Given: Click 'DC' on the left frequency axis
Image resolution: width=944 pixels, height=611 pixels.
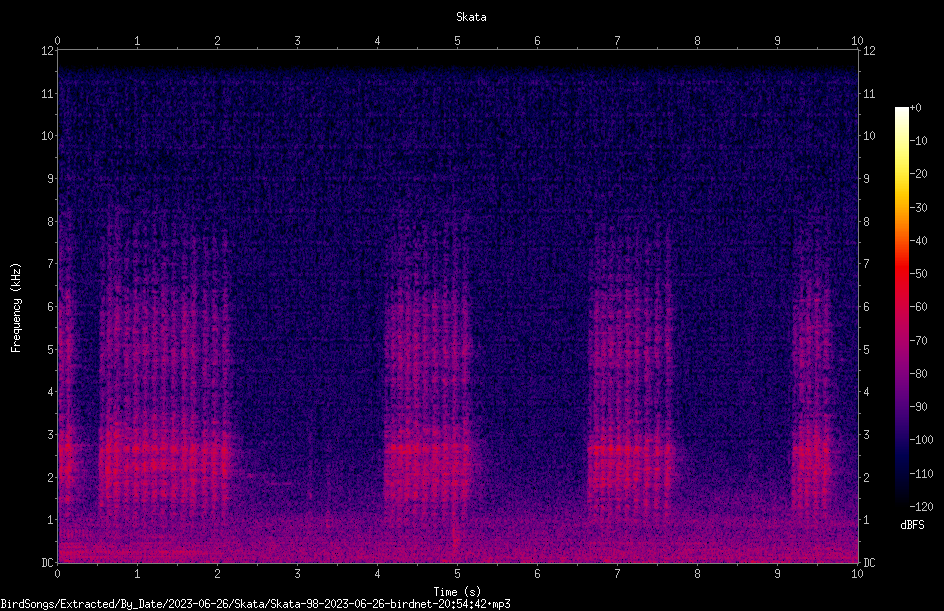Looking at the screenshot, I should [47, 563].
